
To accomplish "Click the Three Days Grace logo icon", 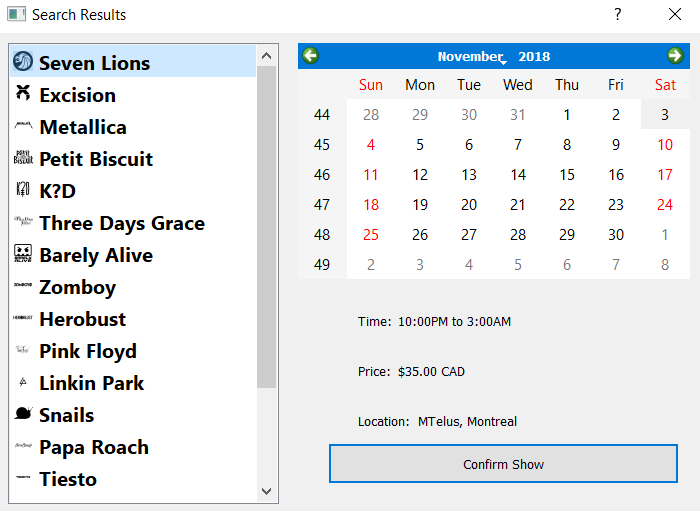I will [x=23, y=220].
